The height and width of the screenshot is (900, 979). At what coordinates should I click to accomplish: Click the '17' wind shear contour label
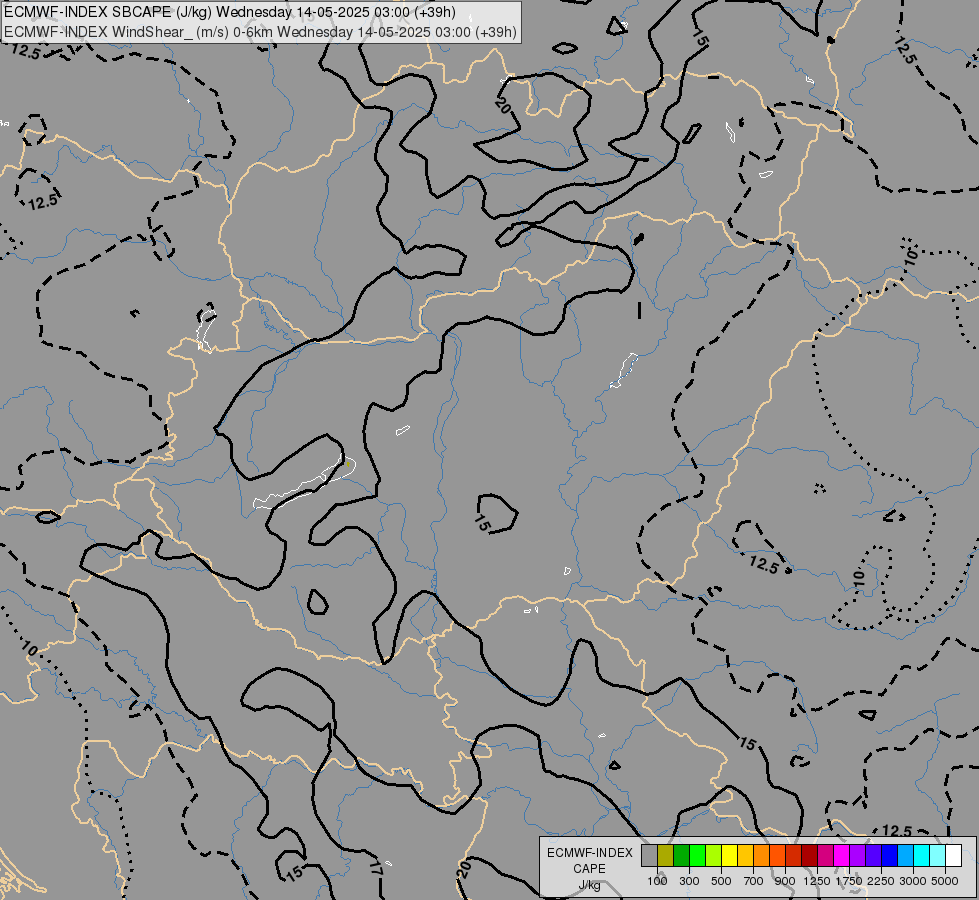pyautogui.click(x=375, y=867)
